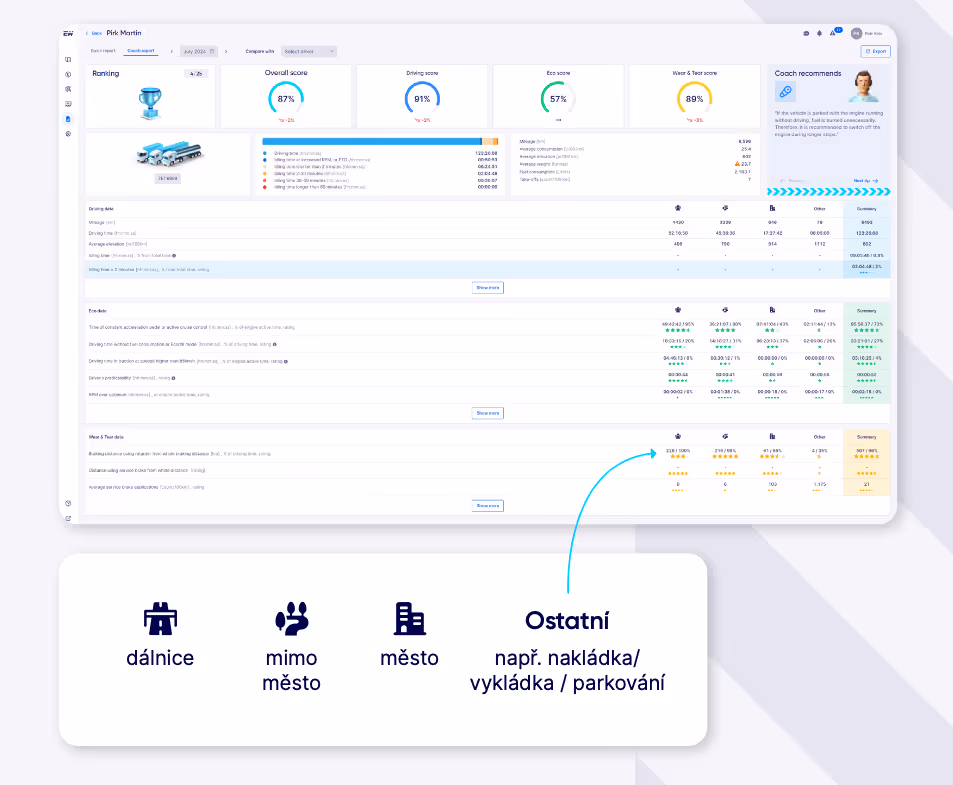Open the warning alerts icon with blue badge
Viewport: 953px width, 785px height.
[x=834, y=33]
